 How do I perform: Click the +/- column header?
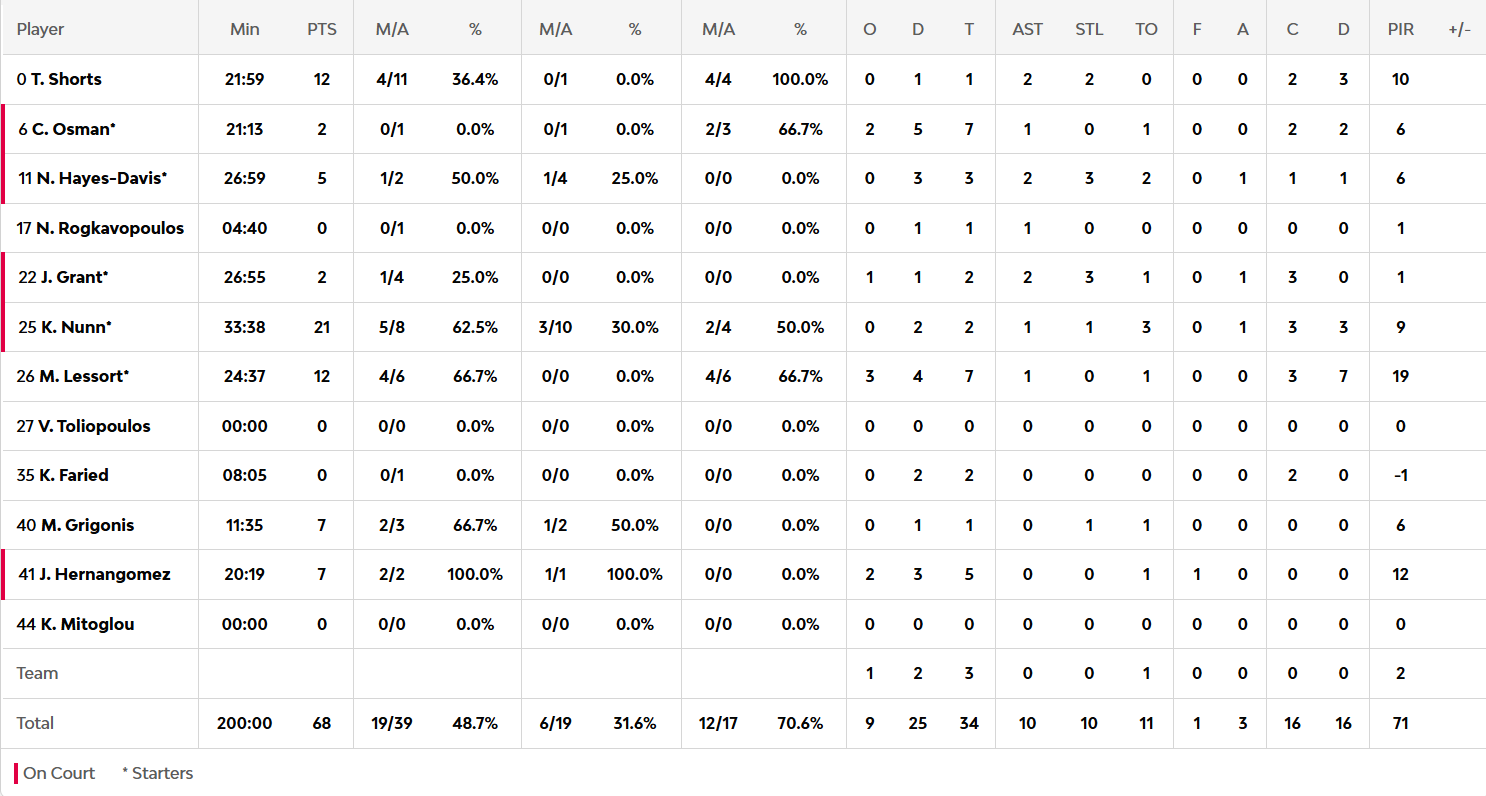(x=1459, y=29)
